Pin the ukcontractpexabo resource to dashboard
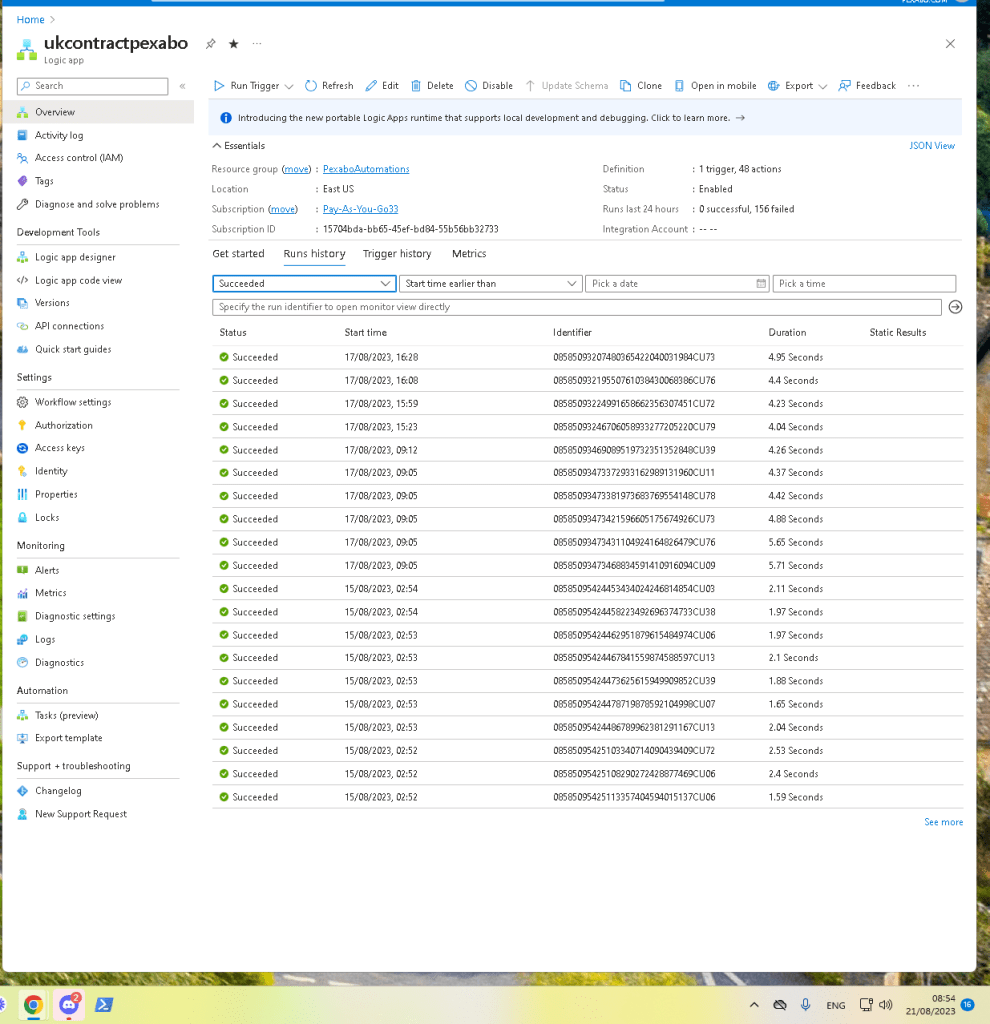 (x=210, y=44)
